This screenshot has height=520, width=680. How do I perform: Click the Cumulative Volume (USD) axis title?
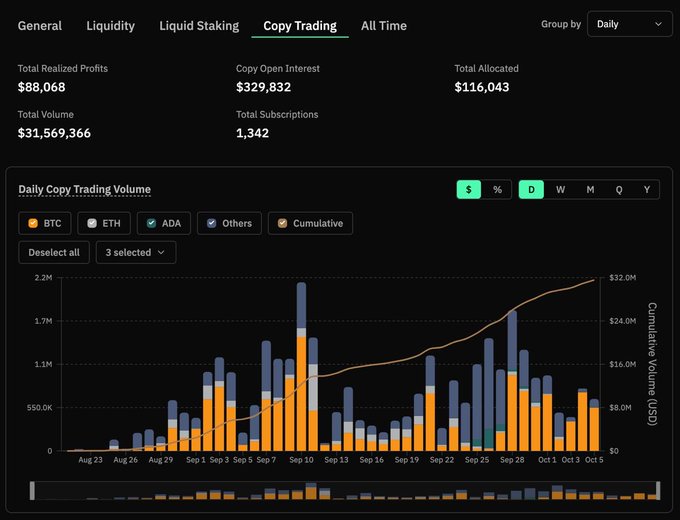coord(652,364)
